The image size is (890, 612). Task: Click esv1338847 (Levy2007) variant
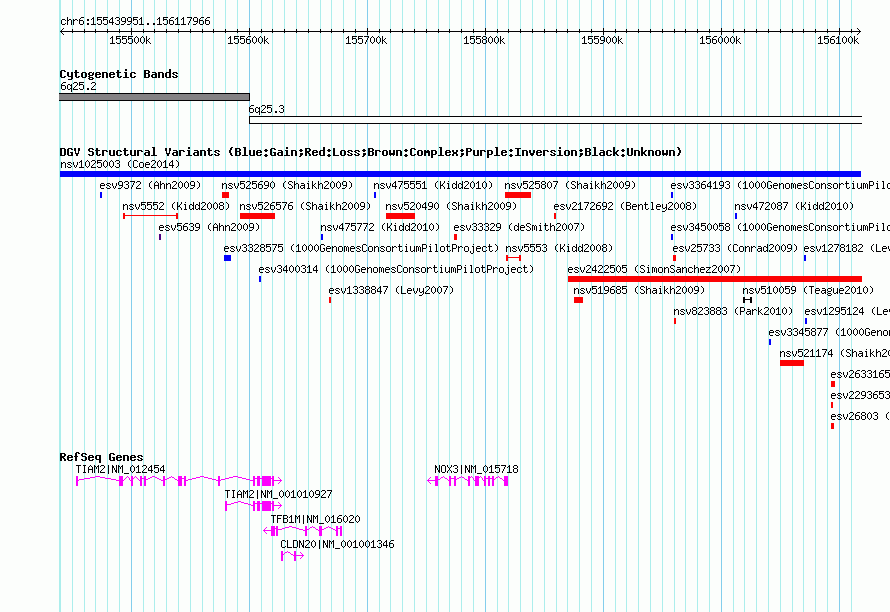(391, 290)
